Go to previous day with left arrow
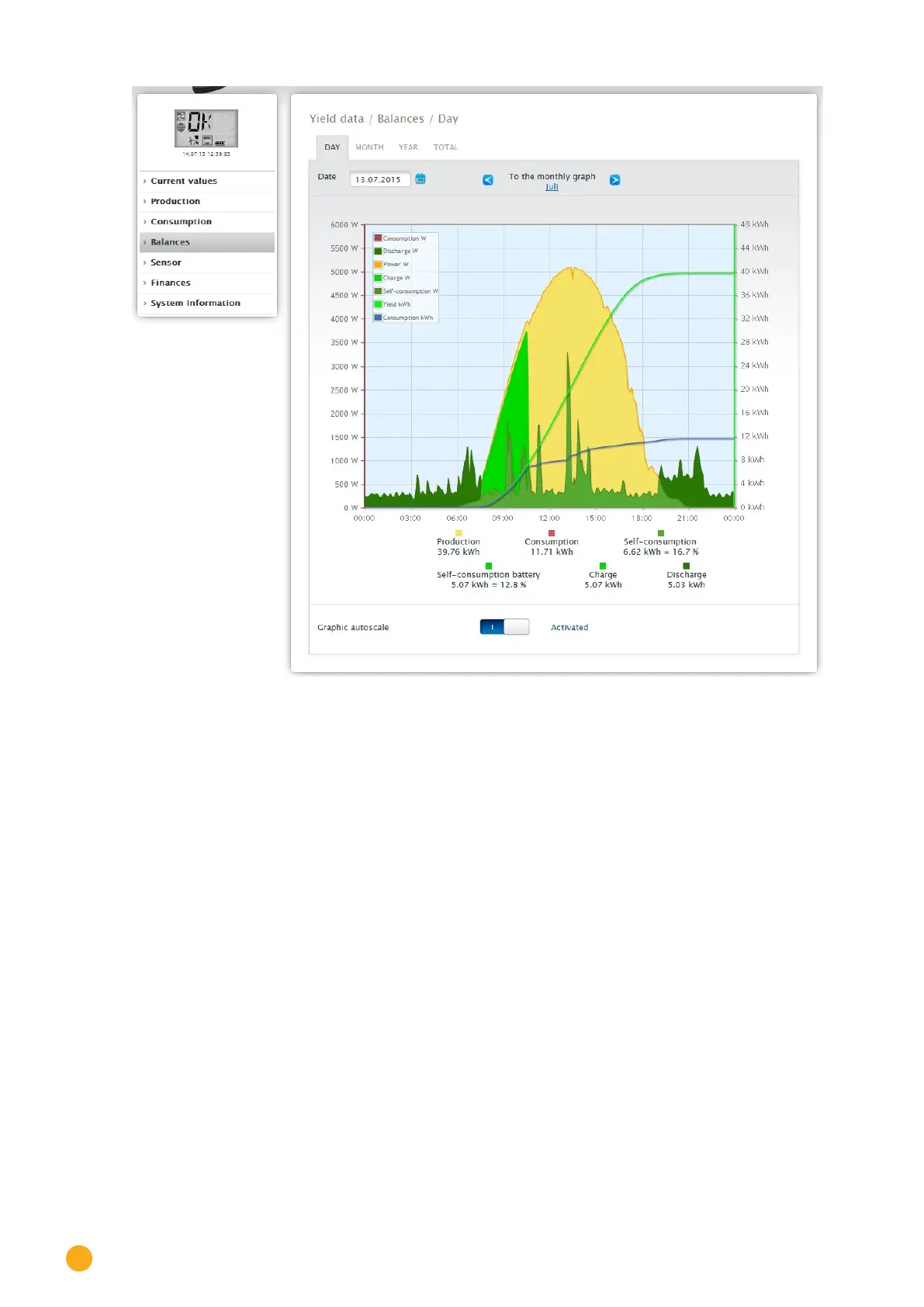The height and width of the screenshot is (1307, 924). point(488,180)
